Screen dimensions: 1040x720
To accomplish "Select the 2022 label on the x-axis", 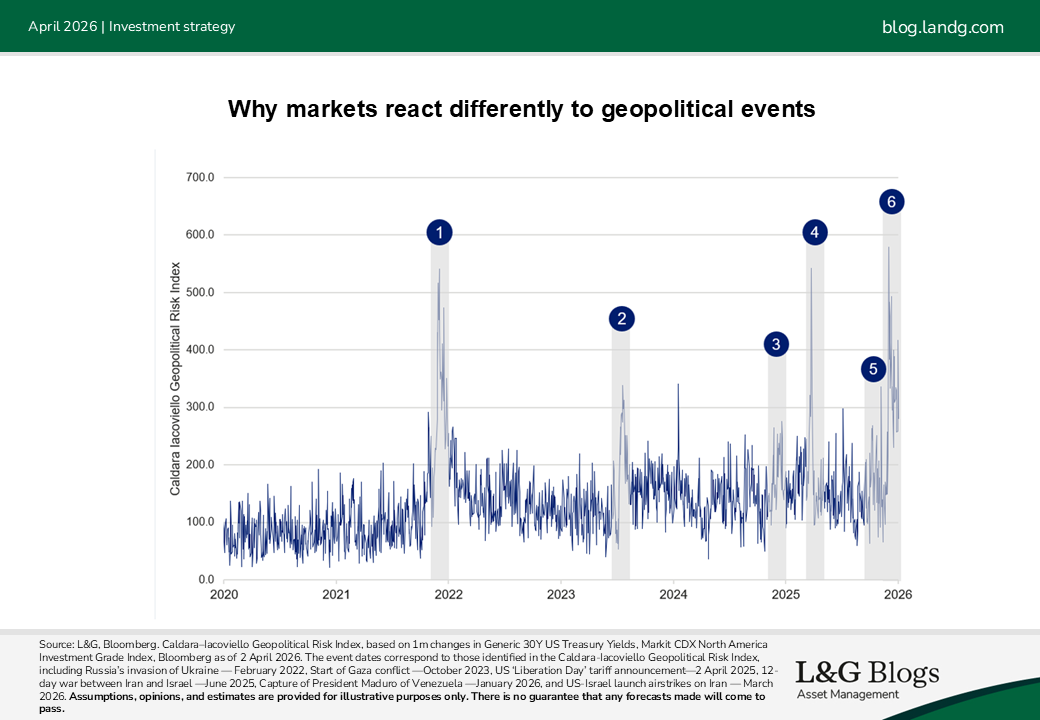I will [x=448, y=594].
